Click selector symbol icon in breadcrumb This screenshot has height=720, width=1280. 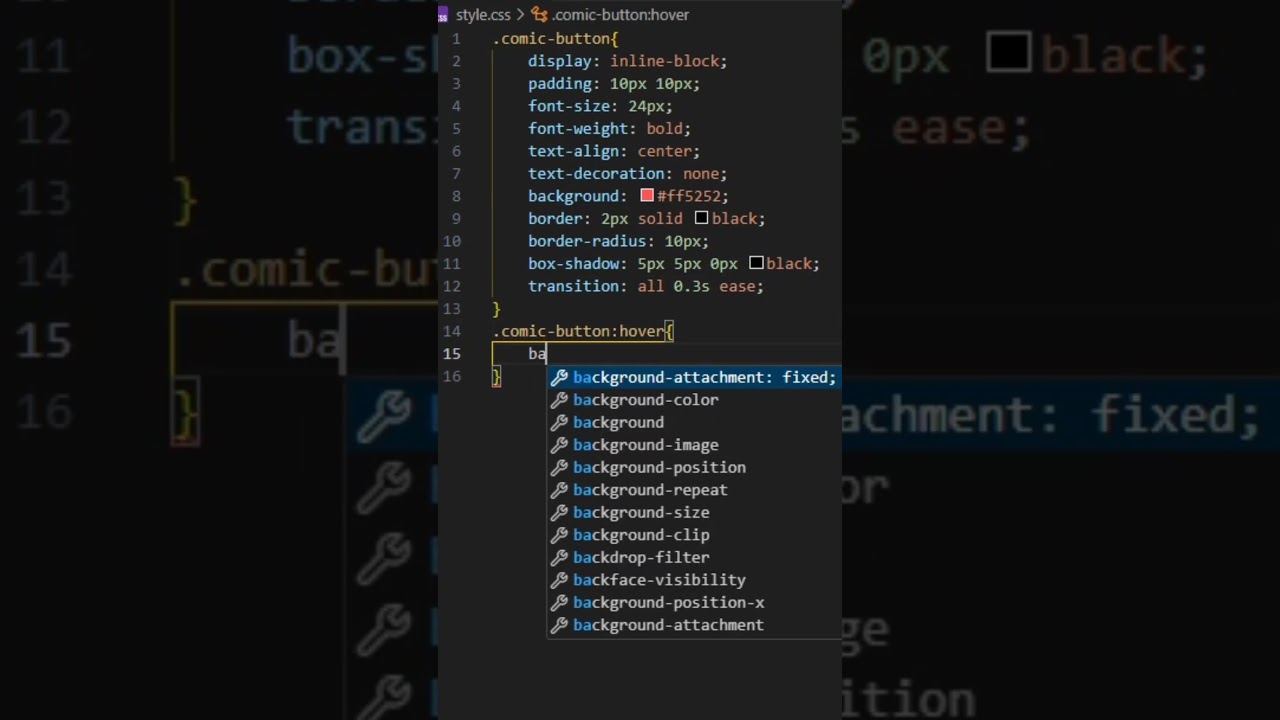(x=540, y=14)
